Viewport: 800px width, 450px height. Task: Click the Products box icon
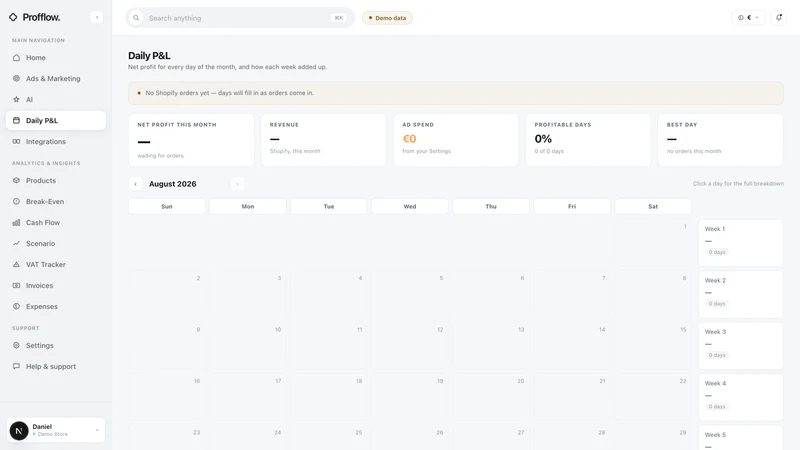(x=16, y=181)
